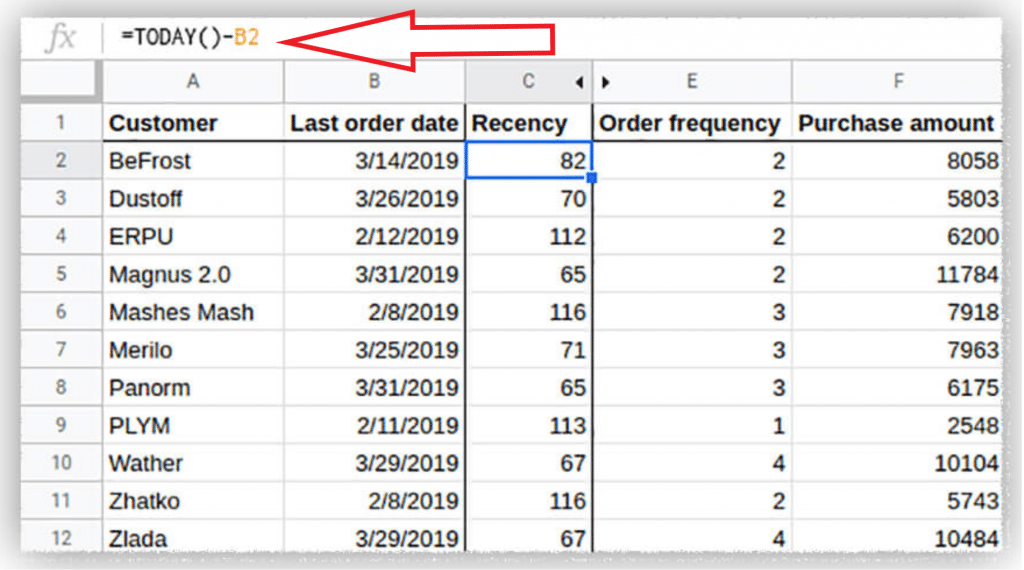Click the date cell 2/11/2019

[x=374, y=425]
